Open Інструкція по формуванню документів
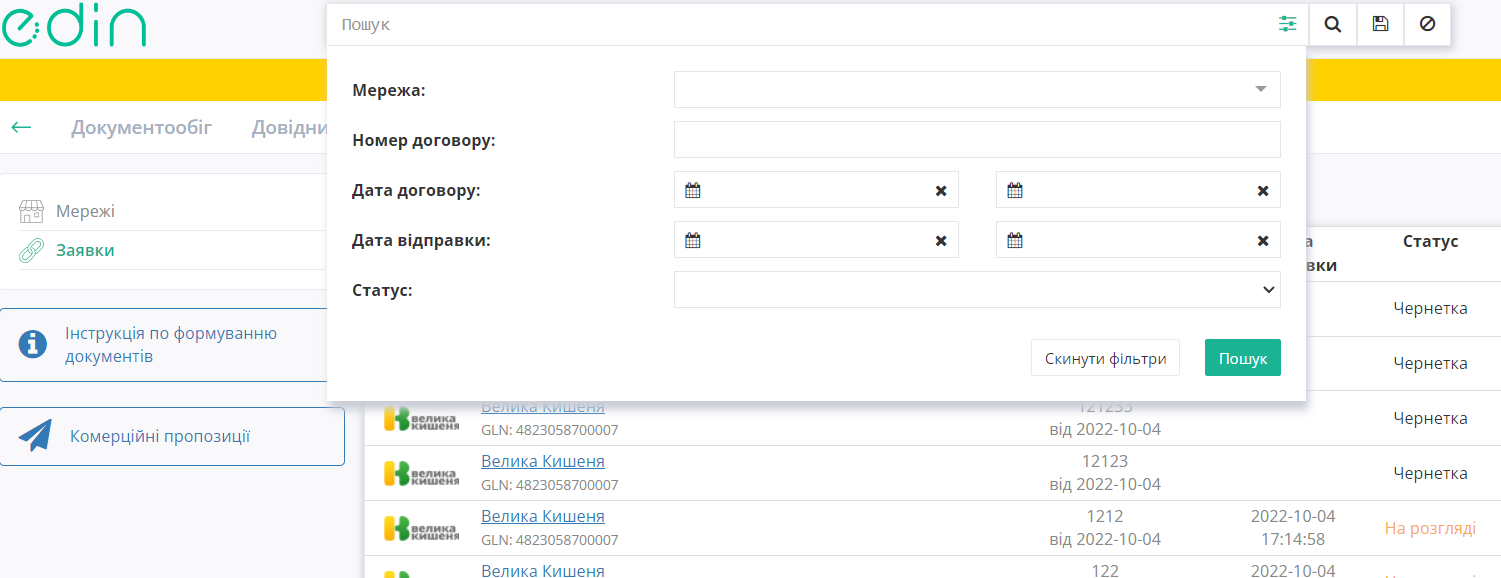Screen dimensions: 1501x578 [x=172, y=345]
